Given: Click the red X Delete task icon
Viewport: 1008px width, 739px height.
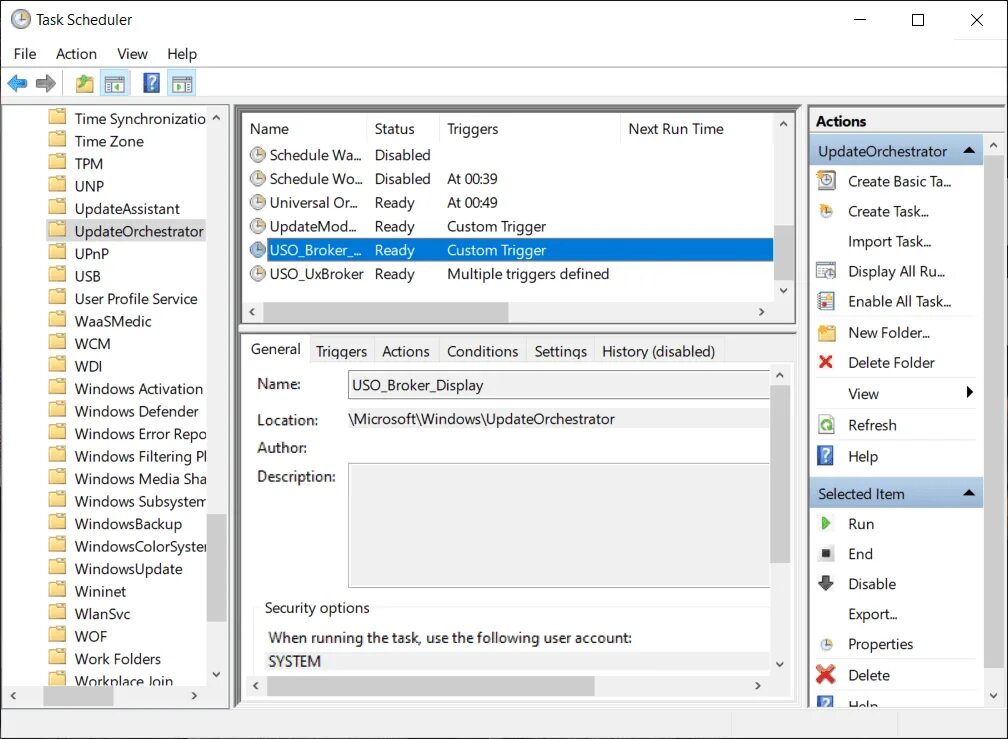Looking at the screenshot, I should coord(825,674).
